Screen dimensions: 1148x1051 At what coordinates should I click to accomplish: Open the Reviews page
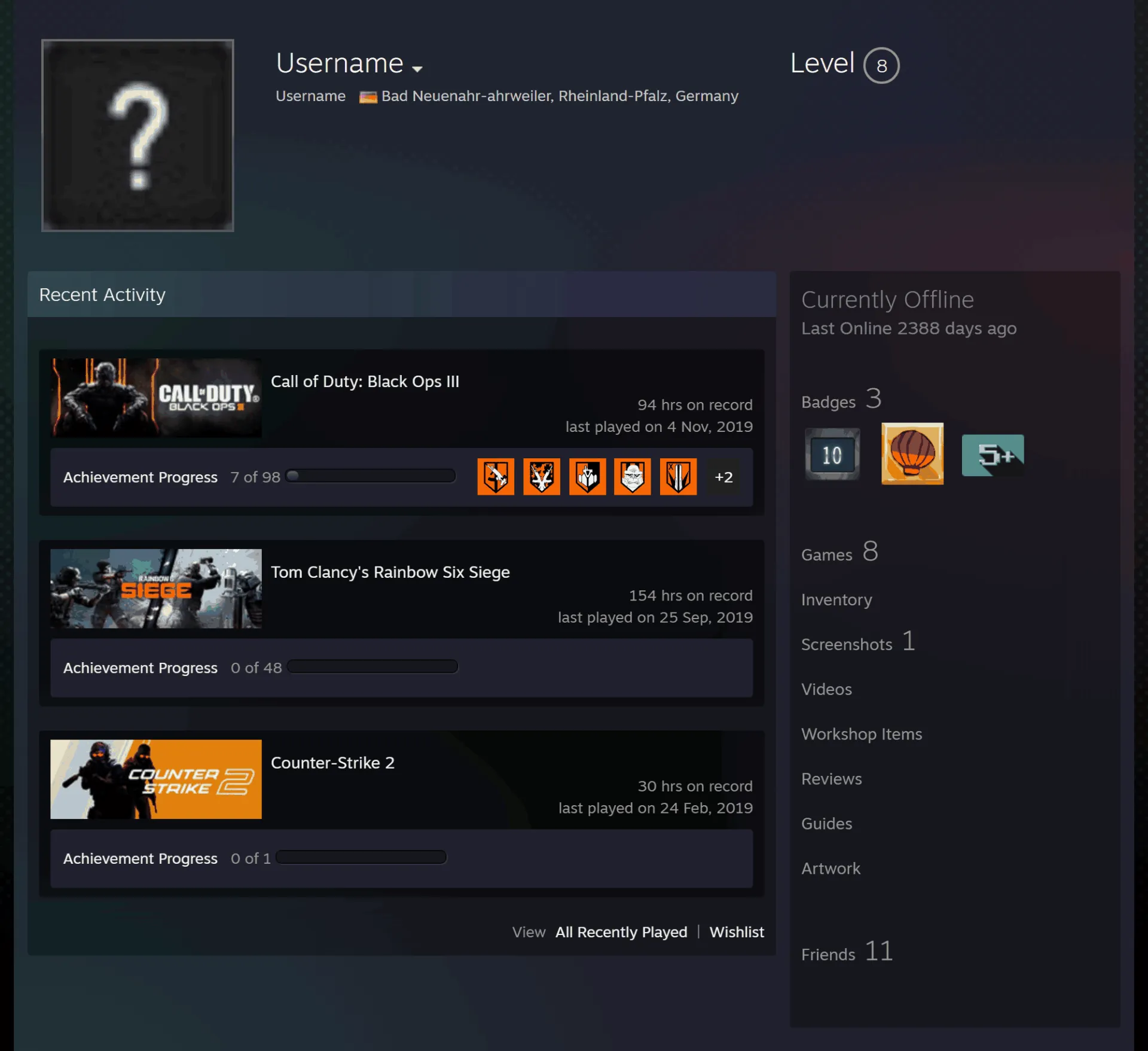832,779
